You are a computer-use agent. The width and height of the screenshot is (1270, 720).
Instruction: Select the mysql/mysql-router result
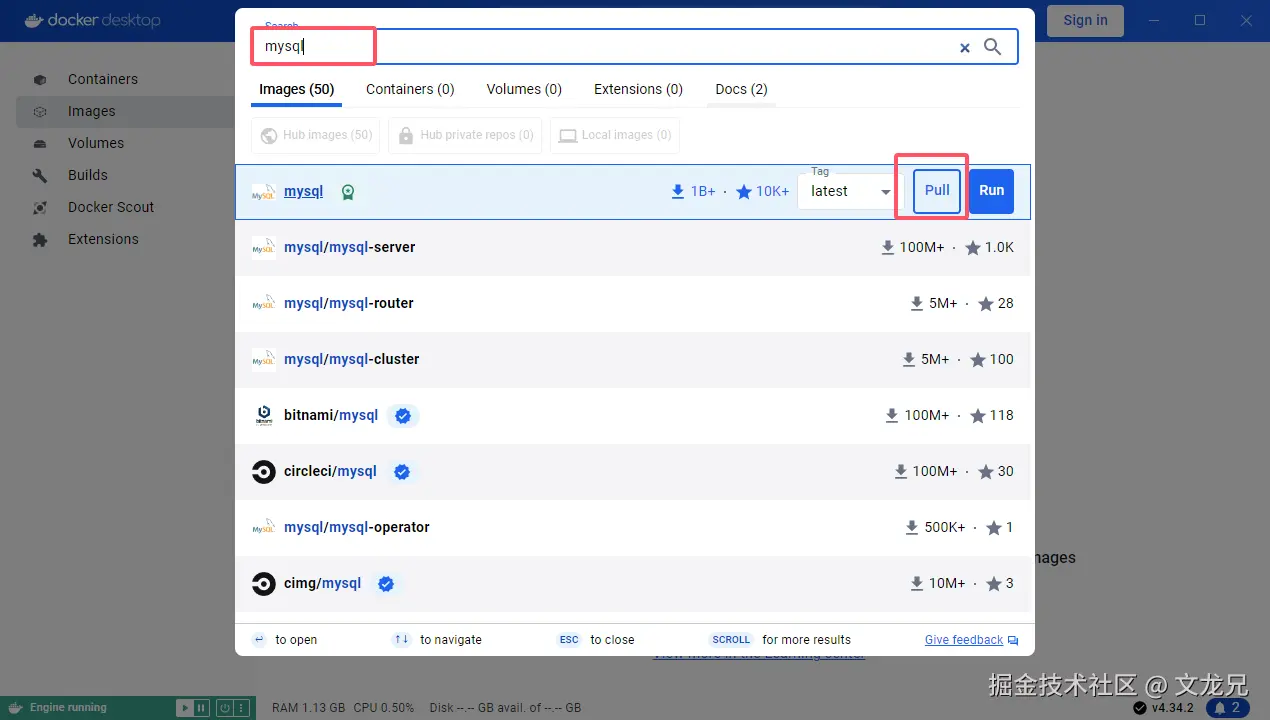point(633,303)
